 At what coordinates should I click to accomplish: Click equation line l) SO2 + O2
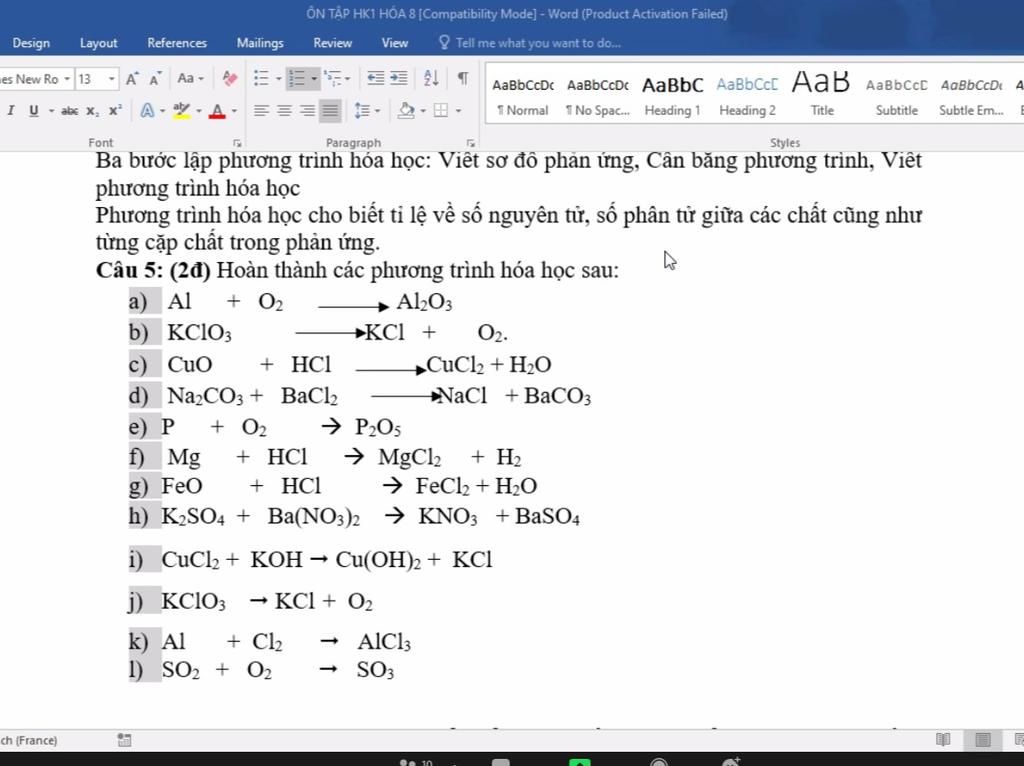click(x=261, y=670)
